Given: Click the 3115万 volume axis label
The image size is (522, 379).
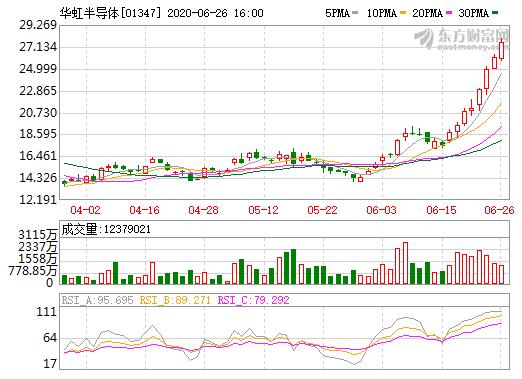Looking at the screenshot, I should [x=38, y=235].
